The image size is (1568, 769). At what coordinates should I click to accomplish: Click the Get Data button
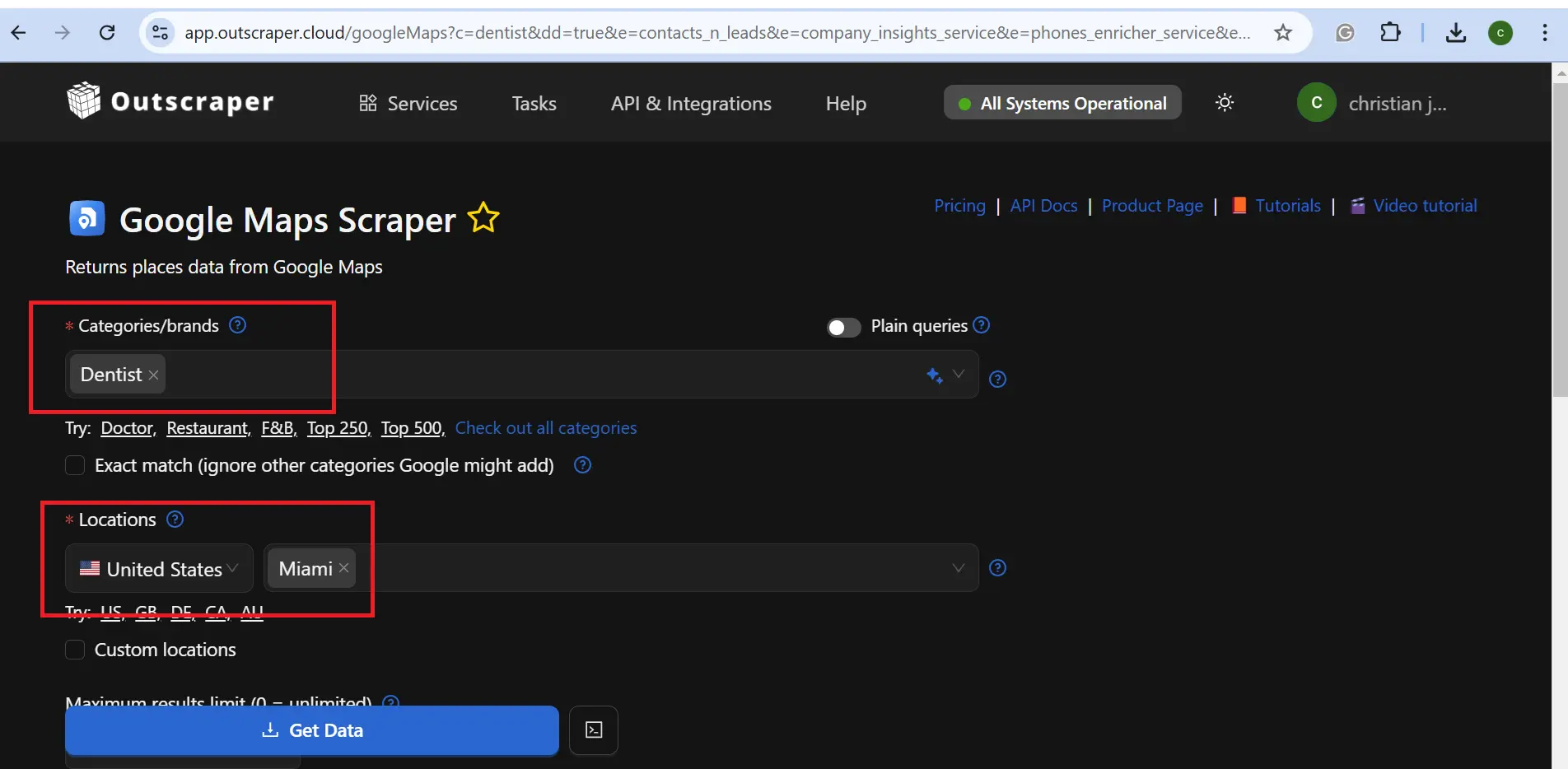312,730
